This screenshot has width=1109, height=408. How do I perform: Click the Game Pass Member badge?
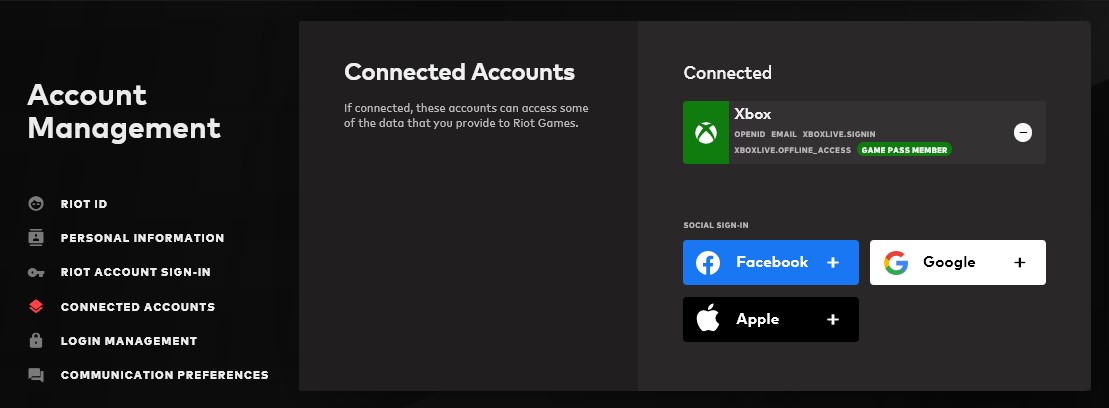904,150
